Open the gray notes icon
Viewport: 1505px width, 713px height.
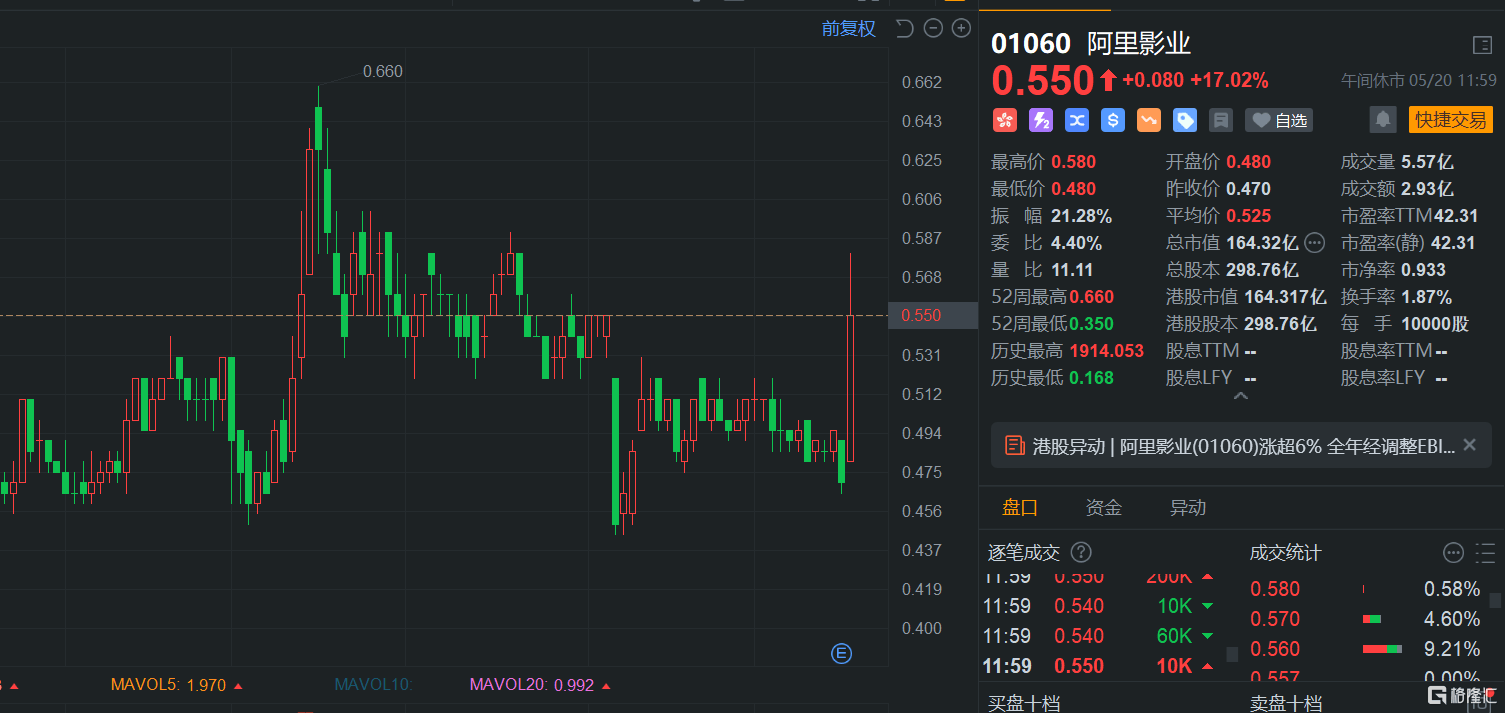coord(1220,120)
